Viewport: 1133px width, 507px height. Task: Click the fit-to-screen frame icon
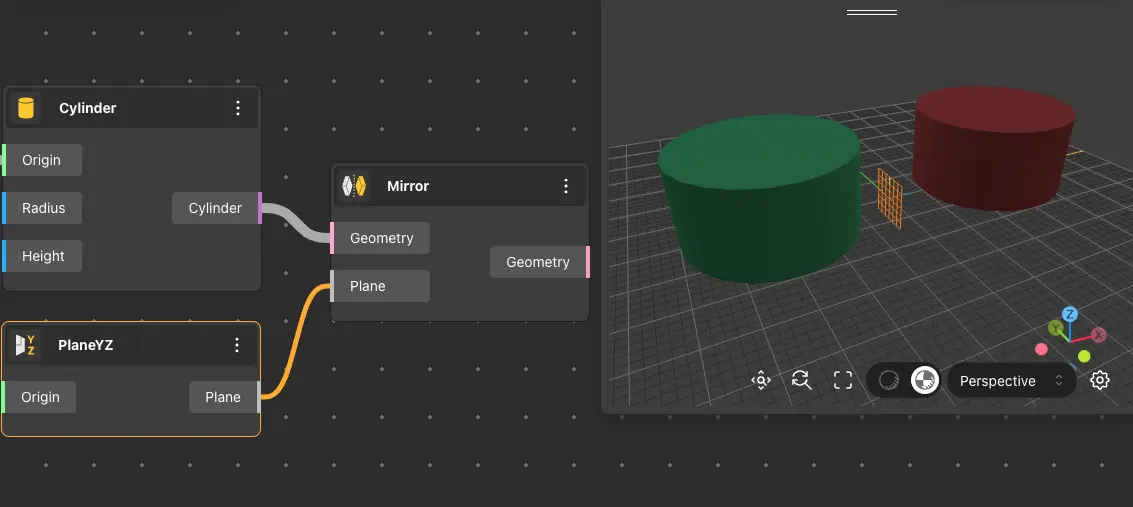[842, 380]
